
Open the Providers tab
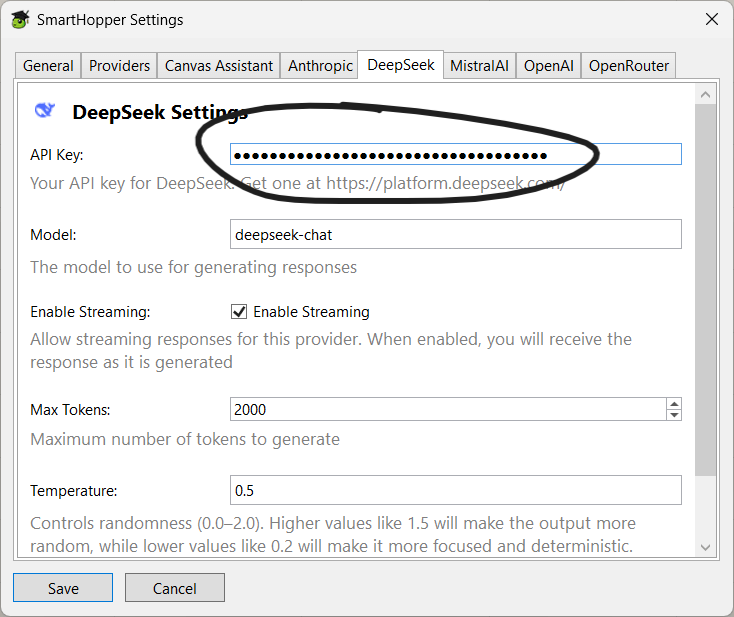point(119,66)
